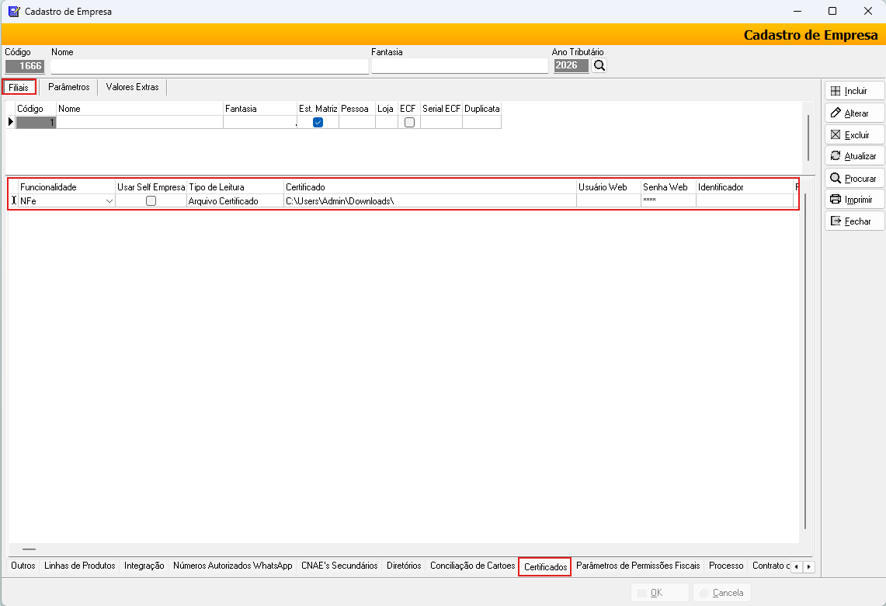This screenshot has height=606, width=886.
Task: Open the Diretórios tab
Action: (x=404, y=566)
